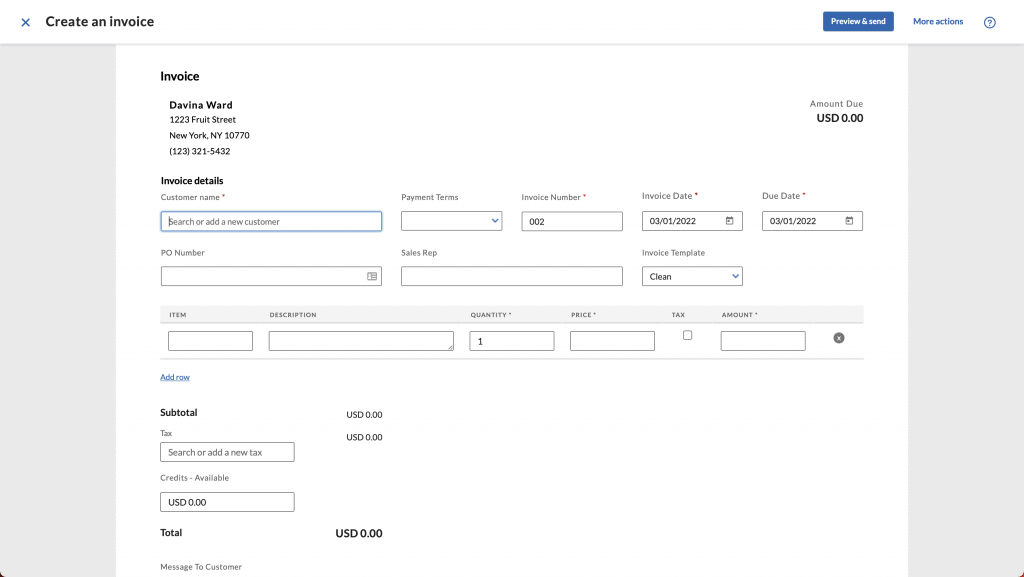The height and width of the screenshot is (577, 1024).
Task: Click the Add row link
Action: [175, 377]
